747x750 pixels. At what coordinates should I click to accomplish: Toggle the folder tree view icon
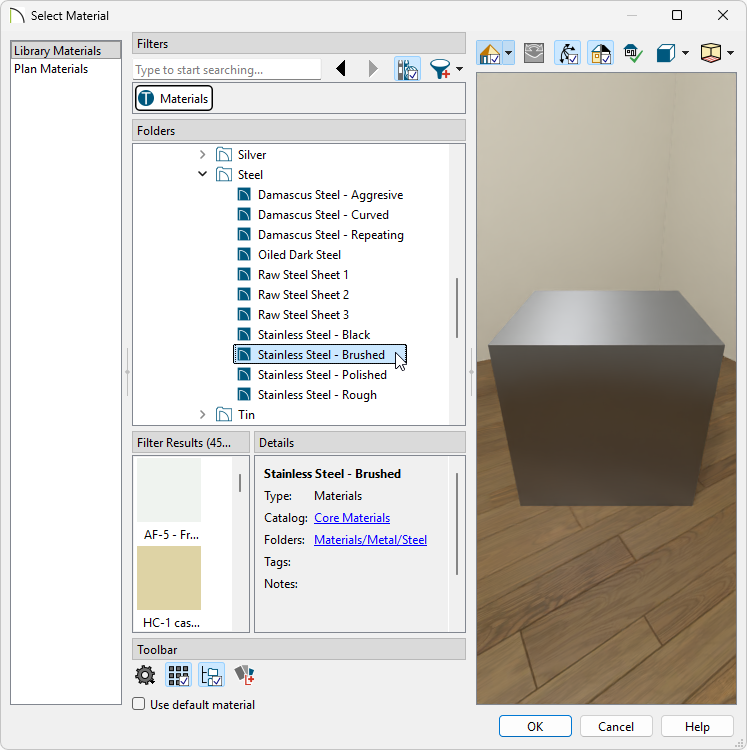[211, 675]
